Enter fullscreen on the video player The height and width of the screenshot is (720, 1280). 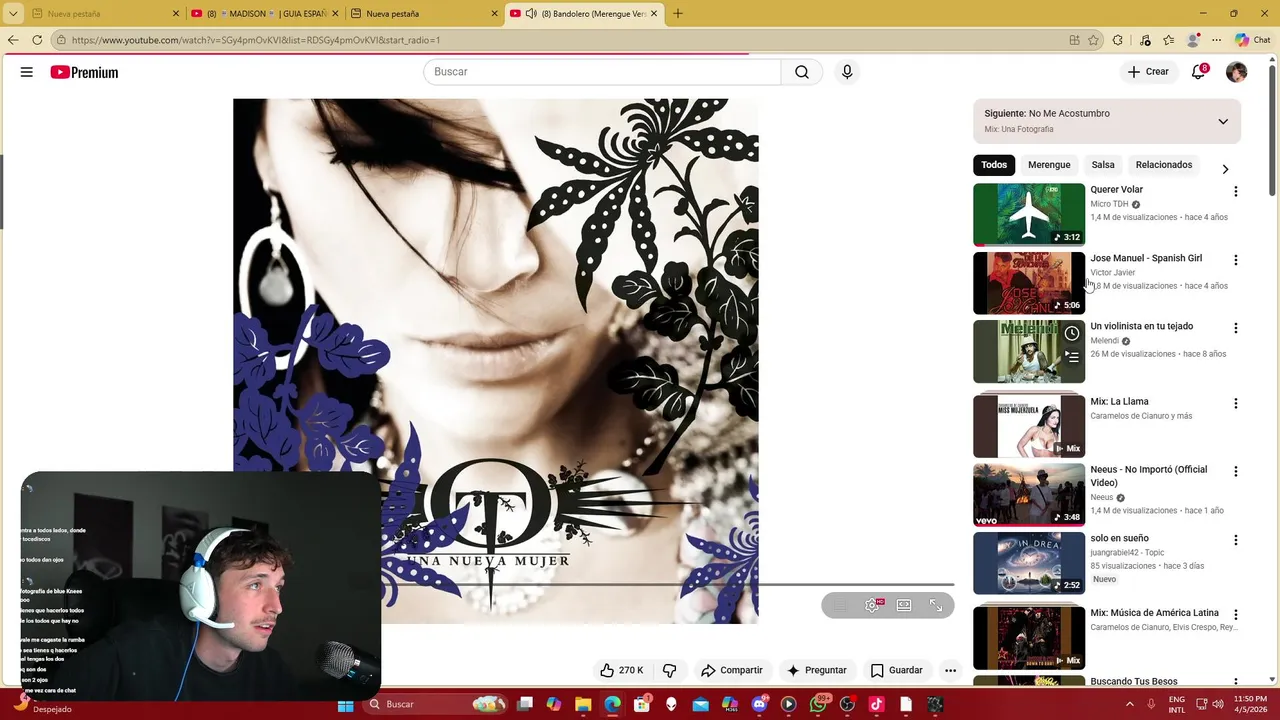936,605
